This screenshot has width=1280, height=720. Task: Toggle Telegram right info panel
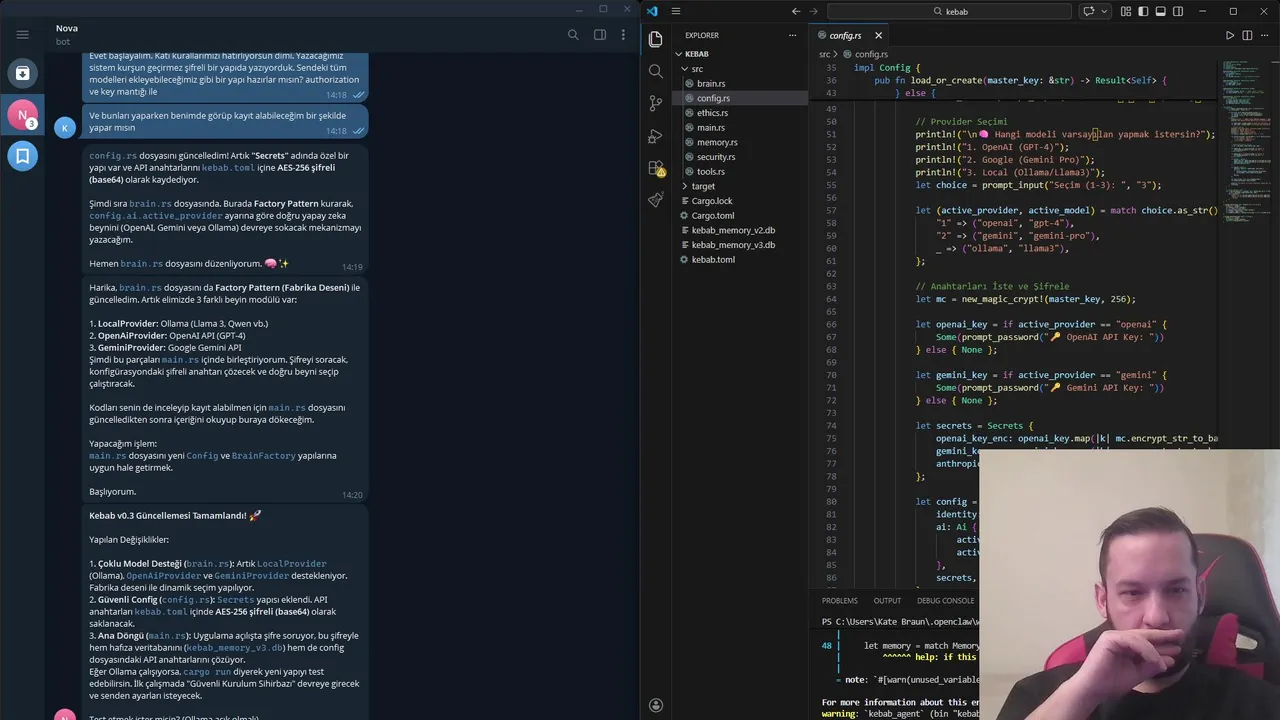[x=600, y=35]
